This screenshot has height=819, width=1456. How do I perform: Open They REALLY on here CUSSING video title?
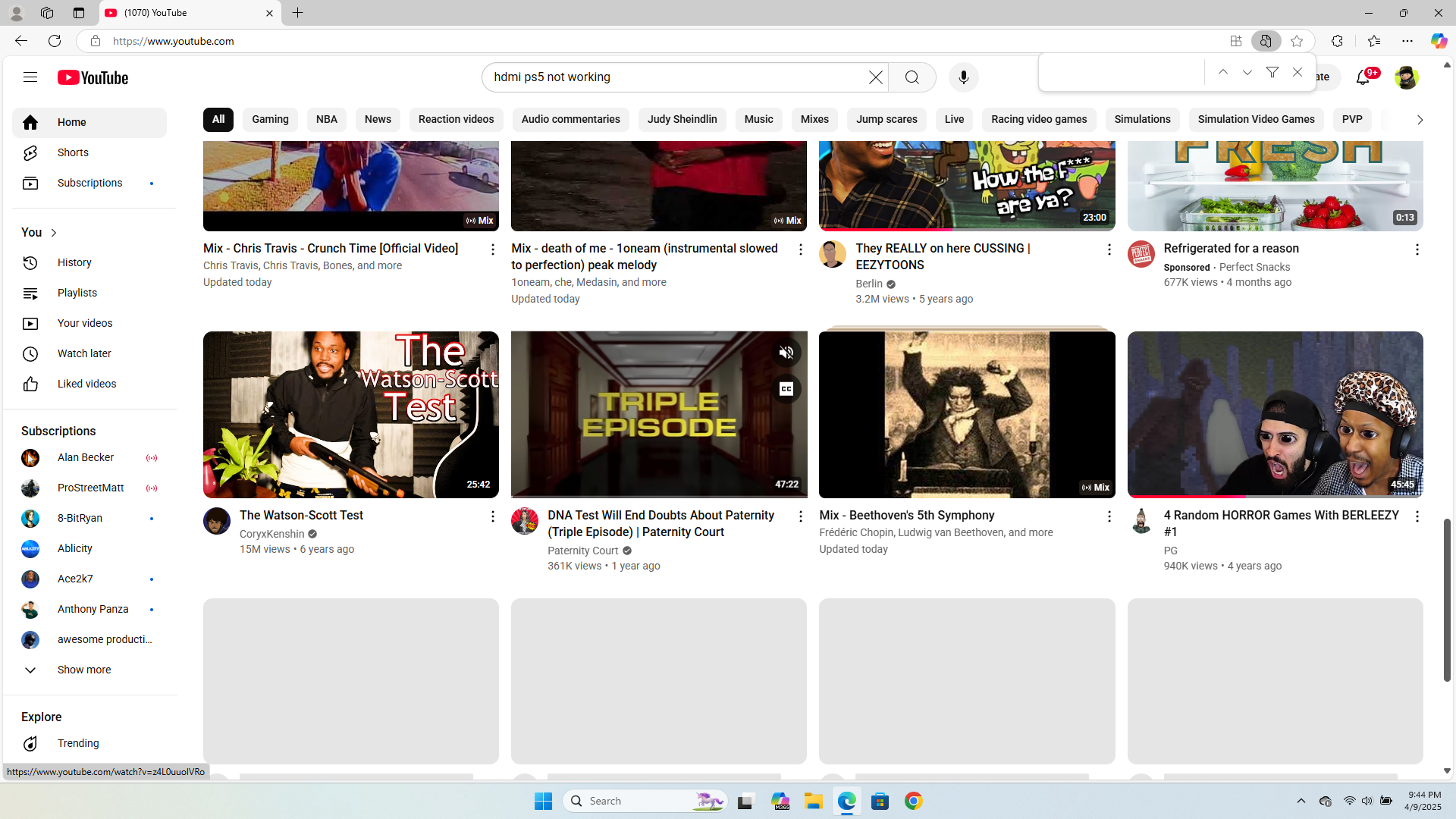pyautogui.click(x=943, y=256)
